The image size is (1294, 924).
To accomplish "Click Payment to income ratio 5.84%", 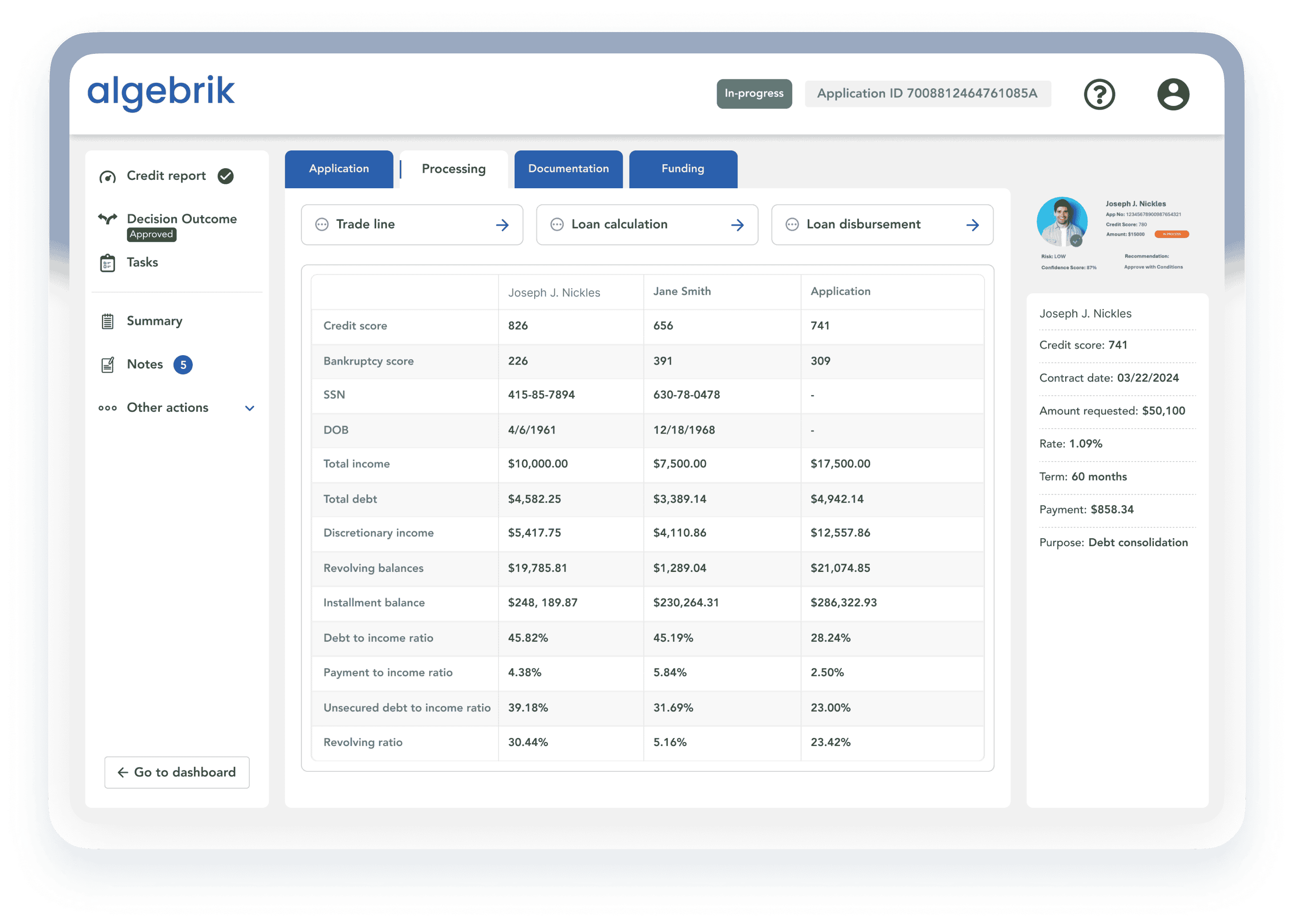I will coord(670,673).
